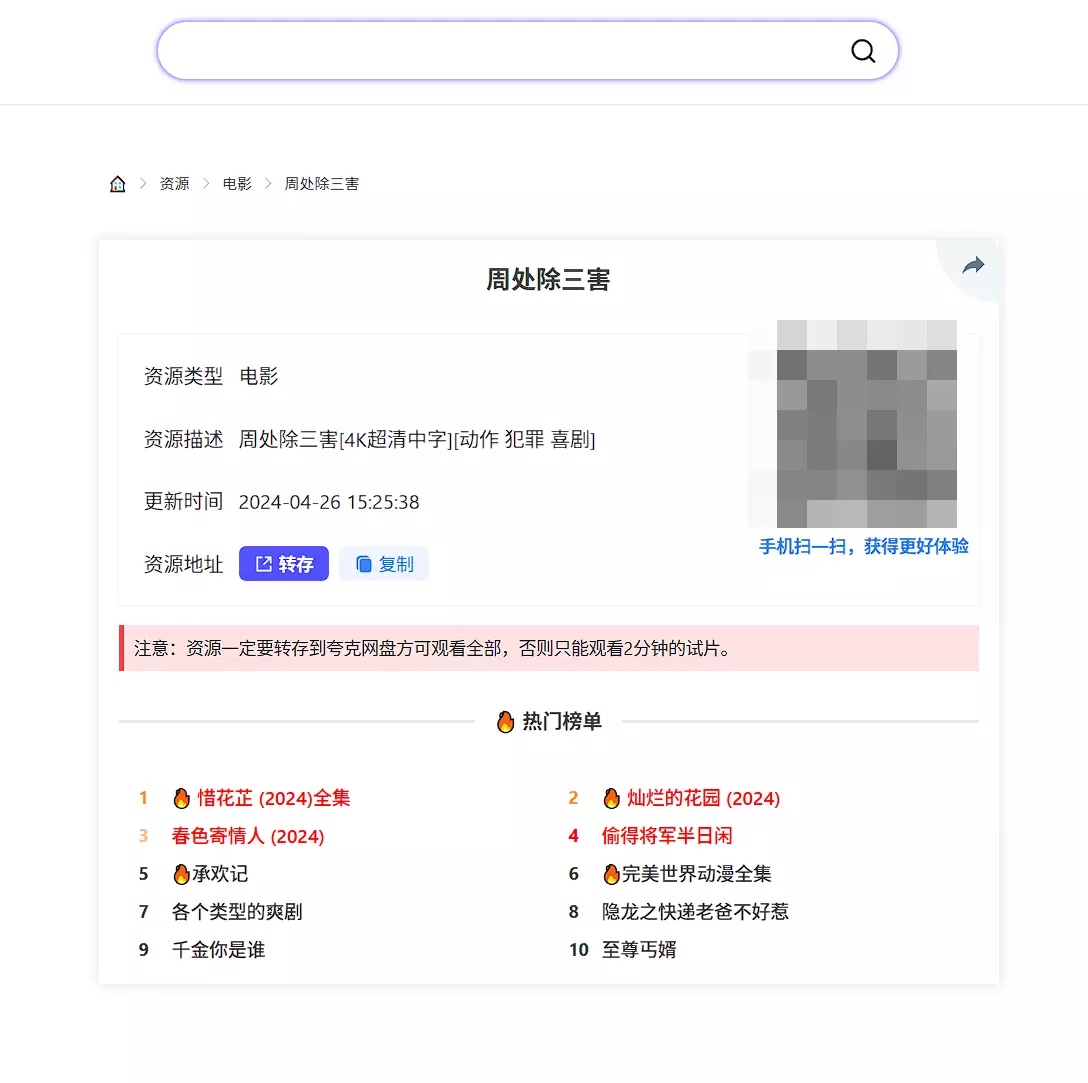Click inside the search input field
Screen dimensions: 1088x1083
tap(500, 51)
